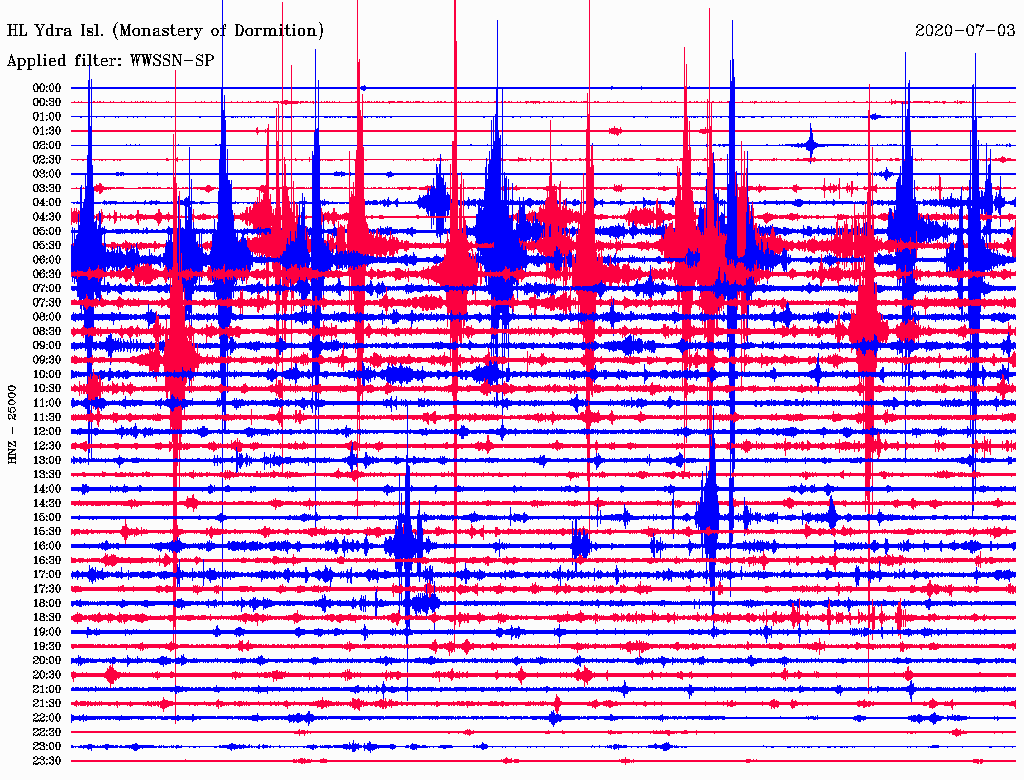Select the 17:30 time label

pyautogui.click(x=47, y=589)
